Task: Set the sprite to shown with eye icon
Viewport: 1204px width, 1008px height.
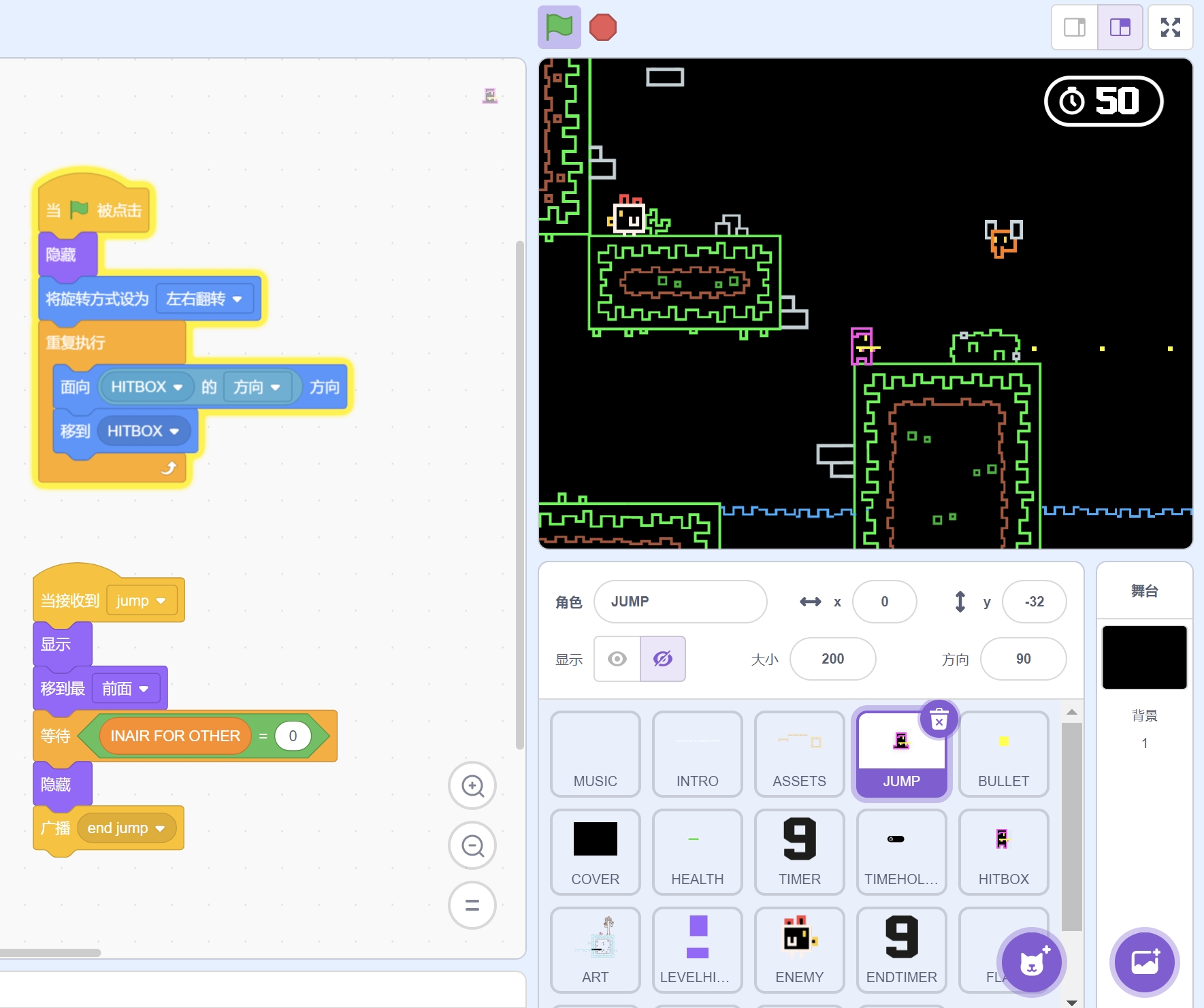Action: pos(617,659)
